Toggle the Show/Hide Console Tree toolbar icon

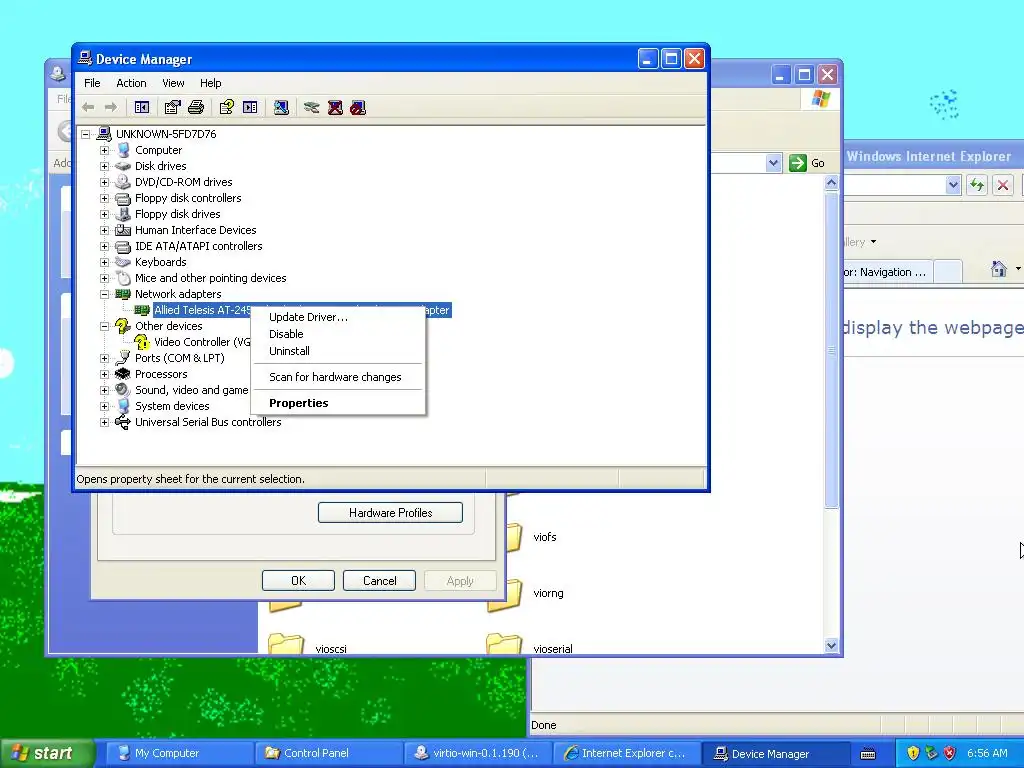pos(142,107)
